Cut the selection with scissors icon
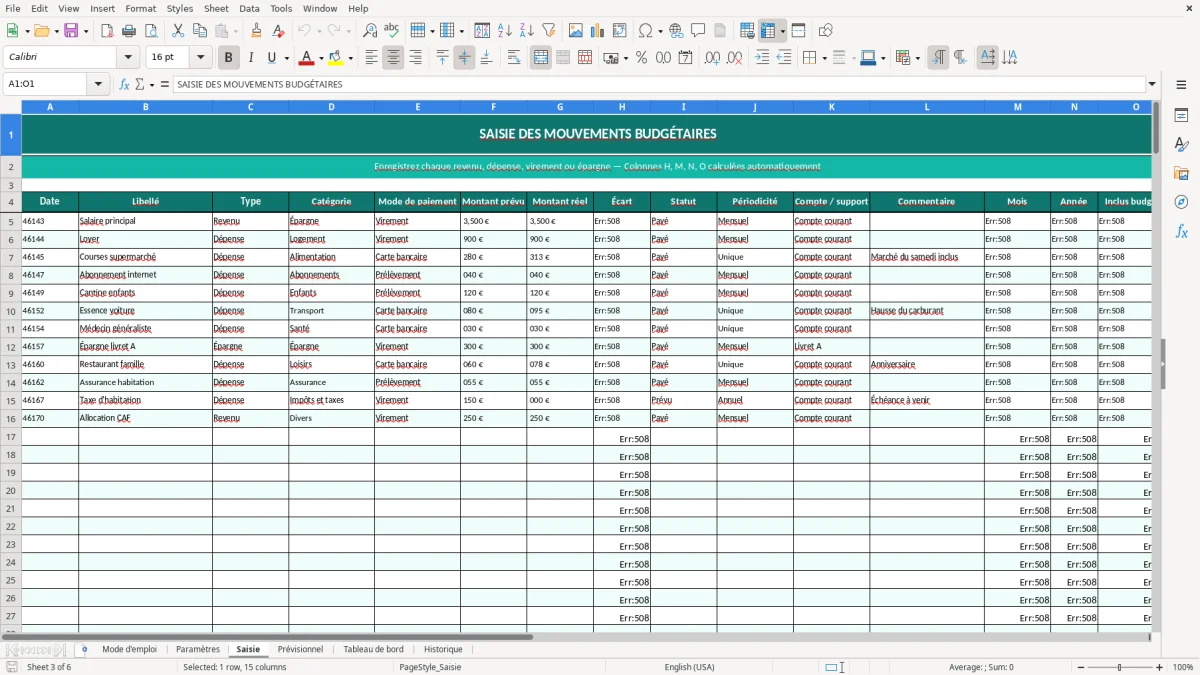Viewport: 1200px width, 675px height. point(178,31)
